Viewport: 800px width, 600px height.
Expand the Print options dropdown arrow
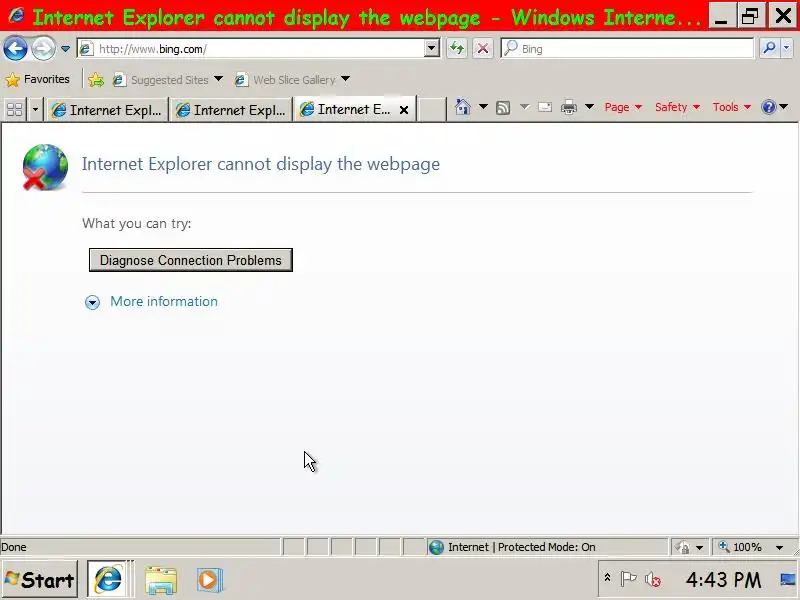point(589,107)
